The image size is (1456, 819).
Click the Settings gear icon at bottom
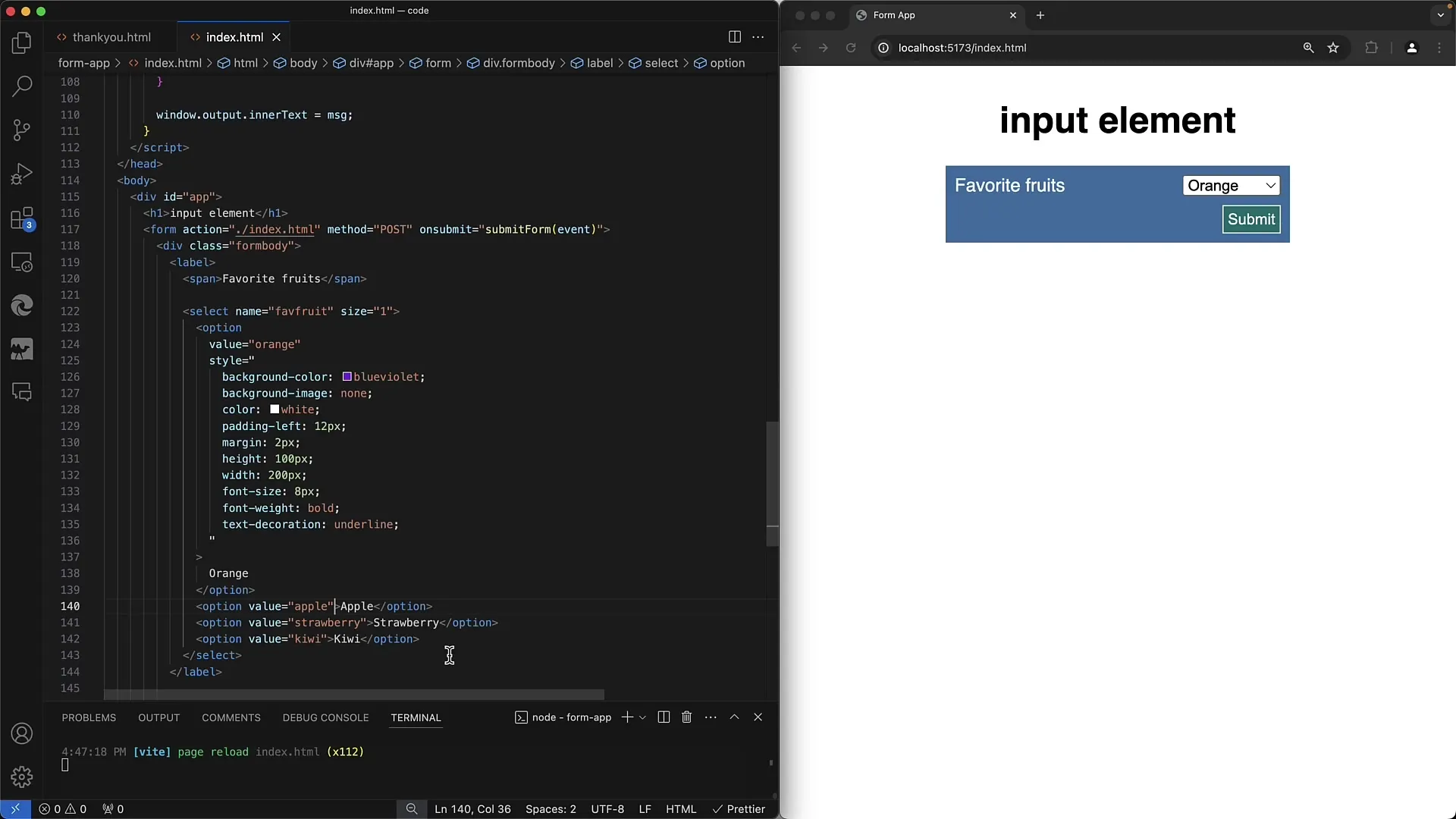point(22,777)
